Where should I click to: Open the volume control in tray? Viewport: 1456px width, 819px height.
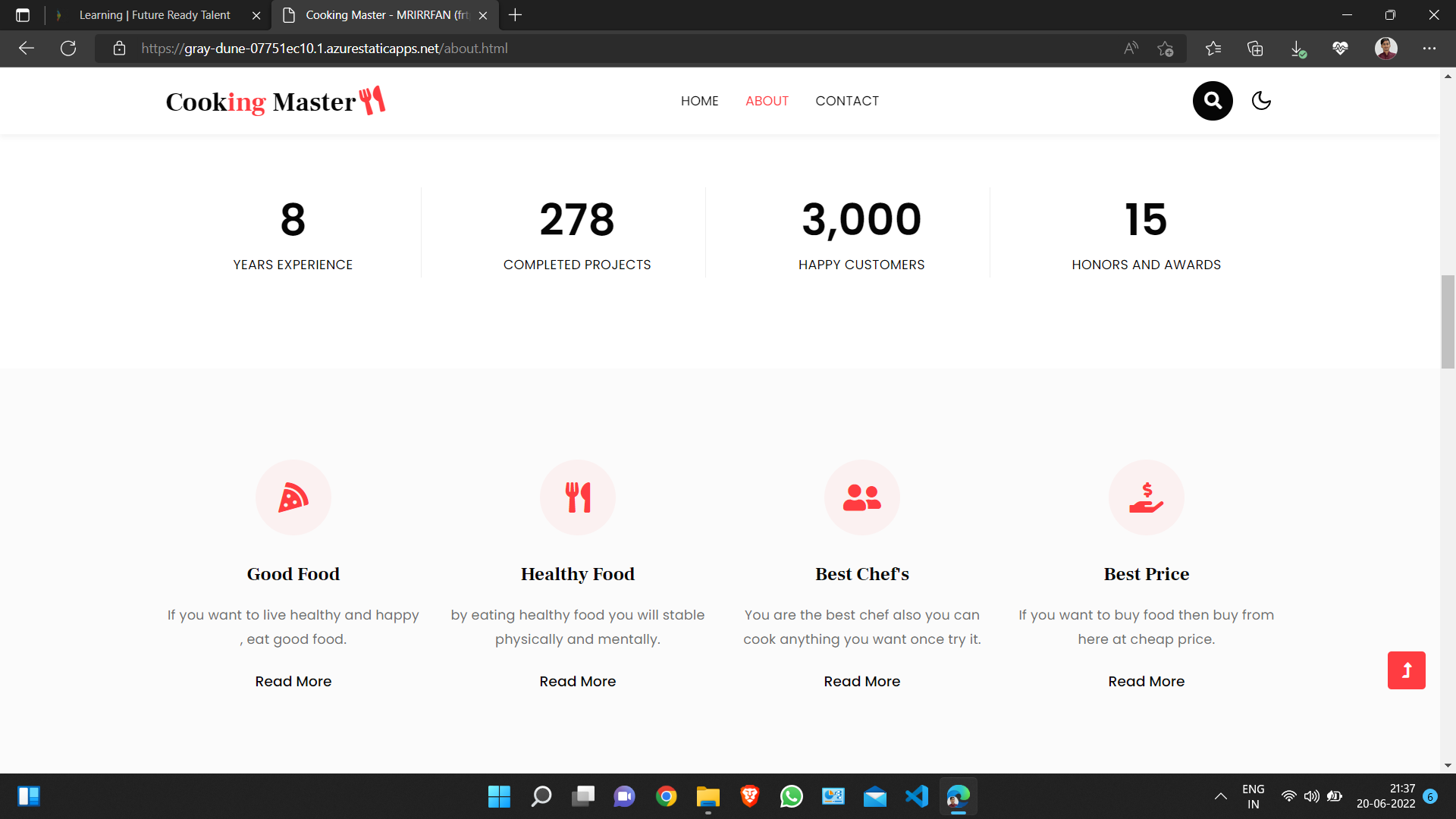1312,796
